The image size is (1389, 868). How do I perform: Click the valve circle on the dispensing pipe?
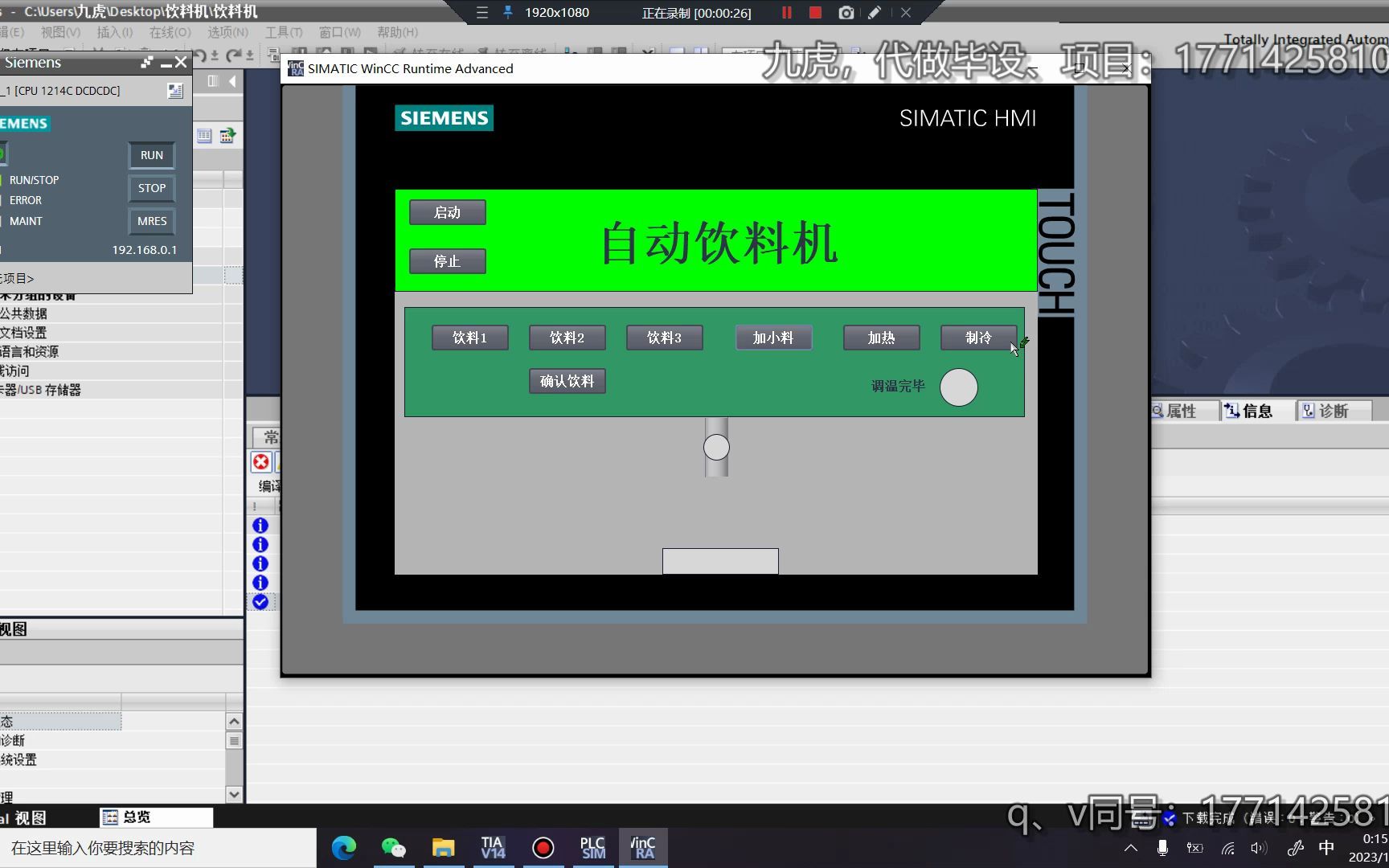(716, 448)
